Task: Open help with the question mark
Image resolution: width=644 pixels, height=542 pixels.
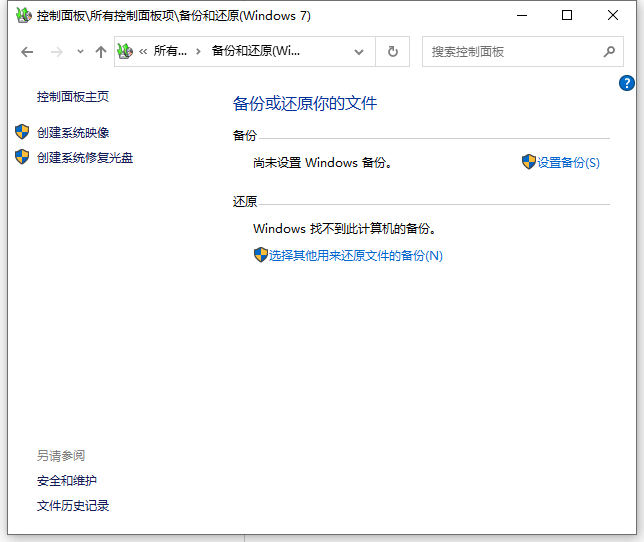Action: 626,83
